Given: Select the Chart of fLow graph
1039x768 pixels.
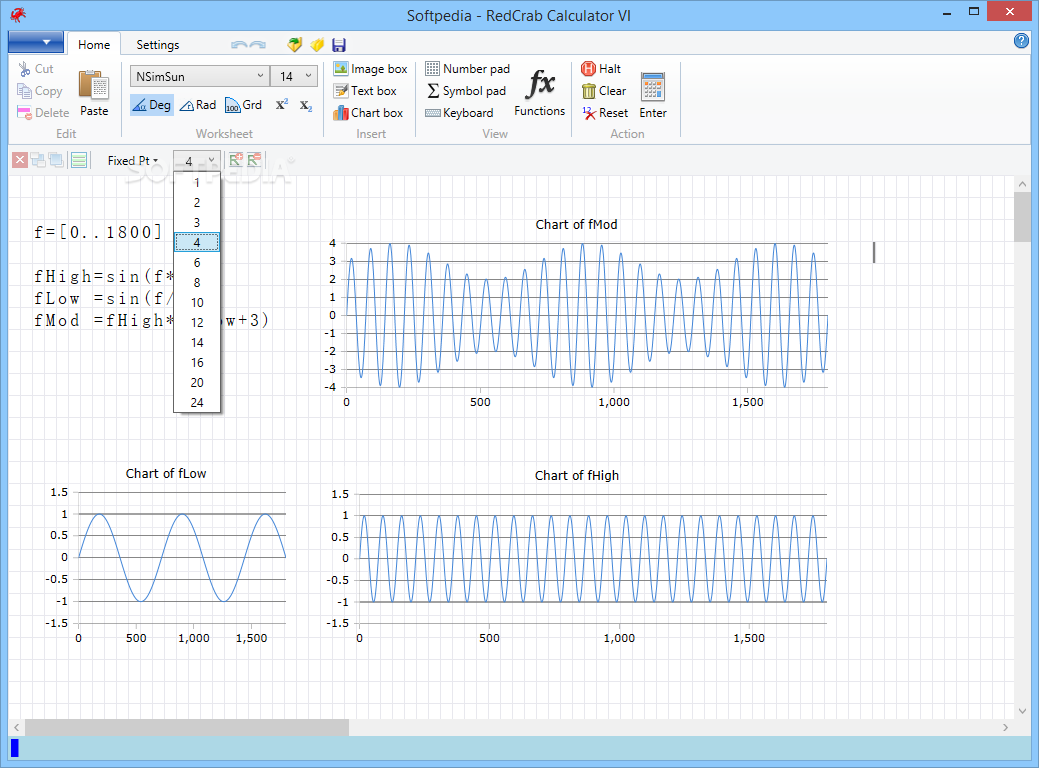Looking at the screenshot, I should (x=166, y=557).
